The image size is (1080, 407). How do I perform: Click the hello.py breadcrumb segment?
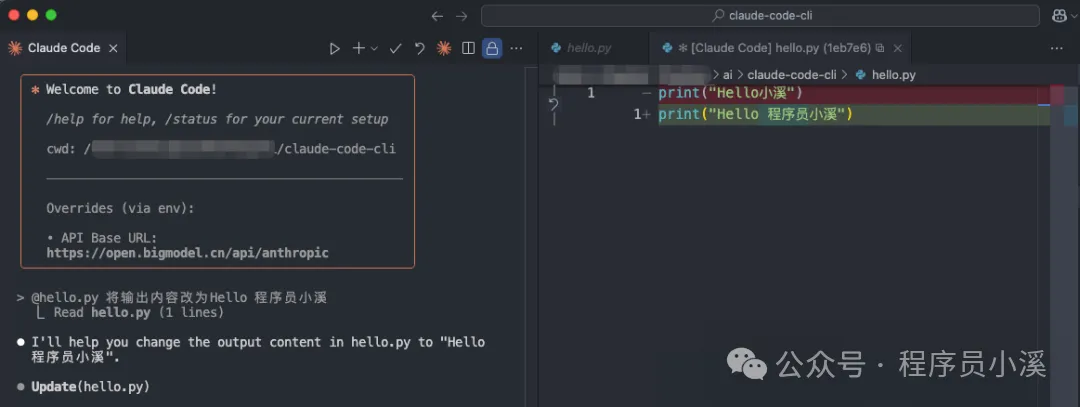coord(893,74)
